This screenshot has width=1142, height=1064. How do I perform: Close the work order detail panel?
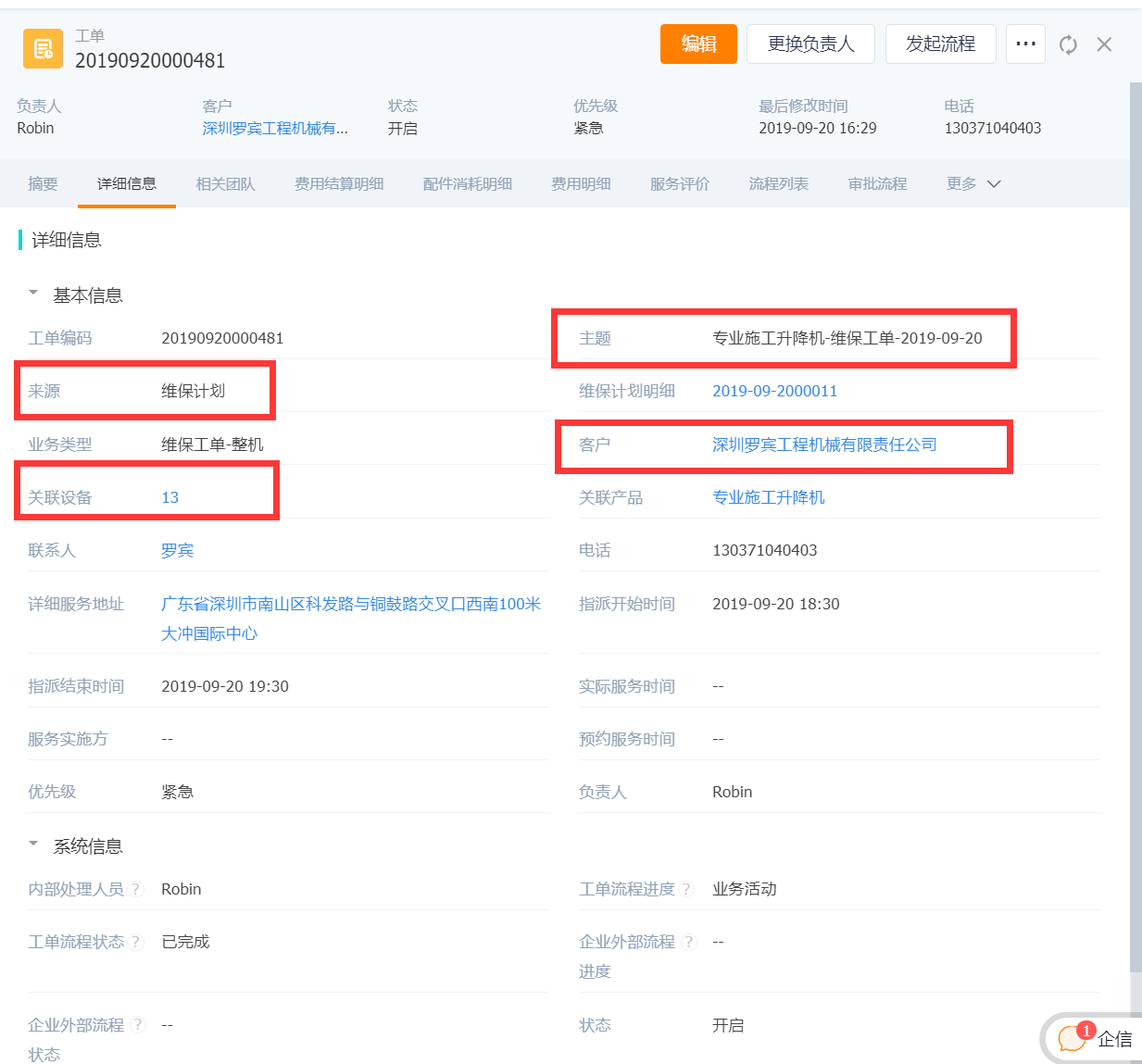click(1104, 44)
